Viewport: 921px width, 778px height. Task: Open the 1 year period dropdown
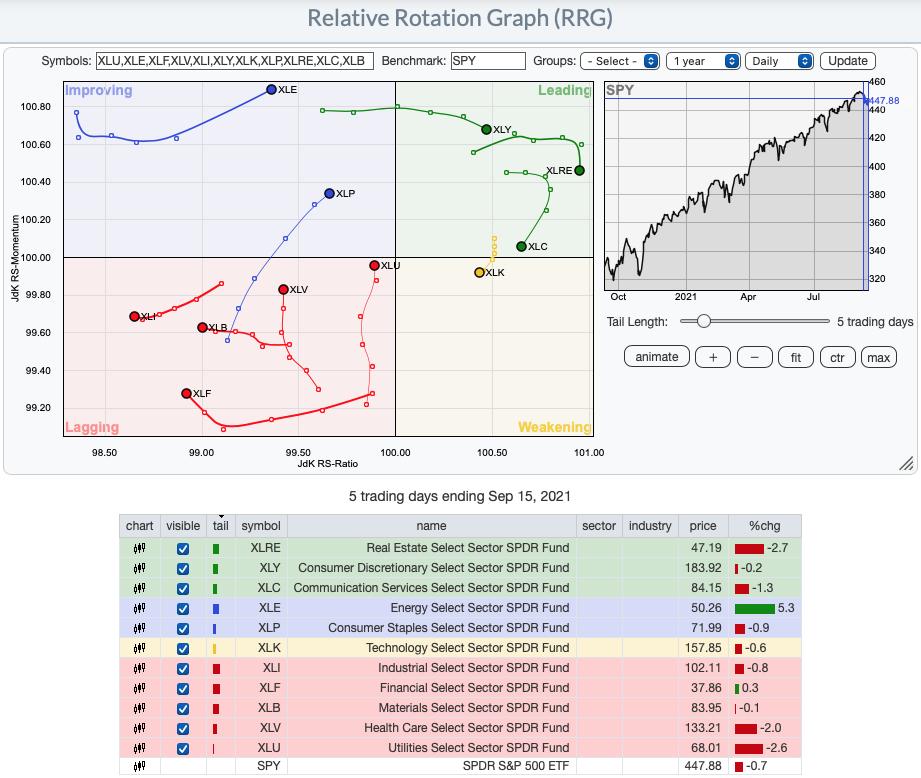coord(703,61)
